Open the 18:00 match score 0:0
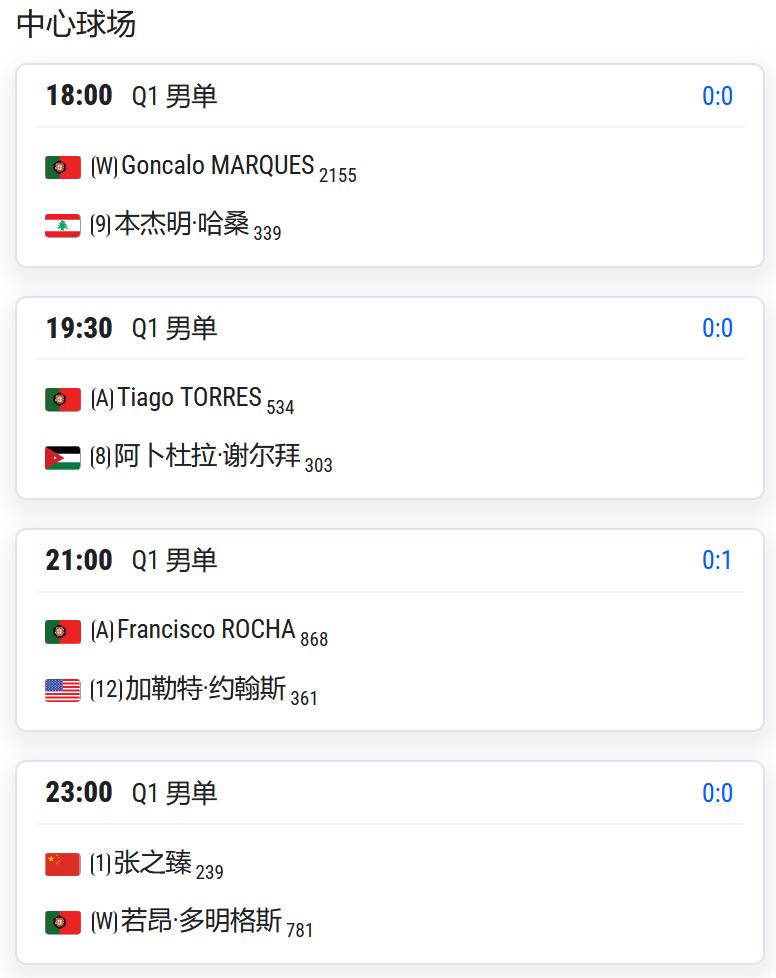This screenshot has width=776, height=978. (x=717, y=96)
